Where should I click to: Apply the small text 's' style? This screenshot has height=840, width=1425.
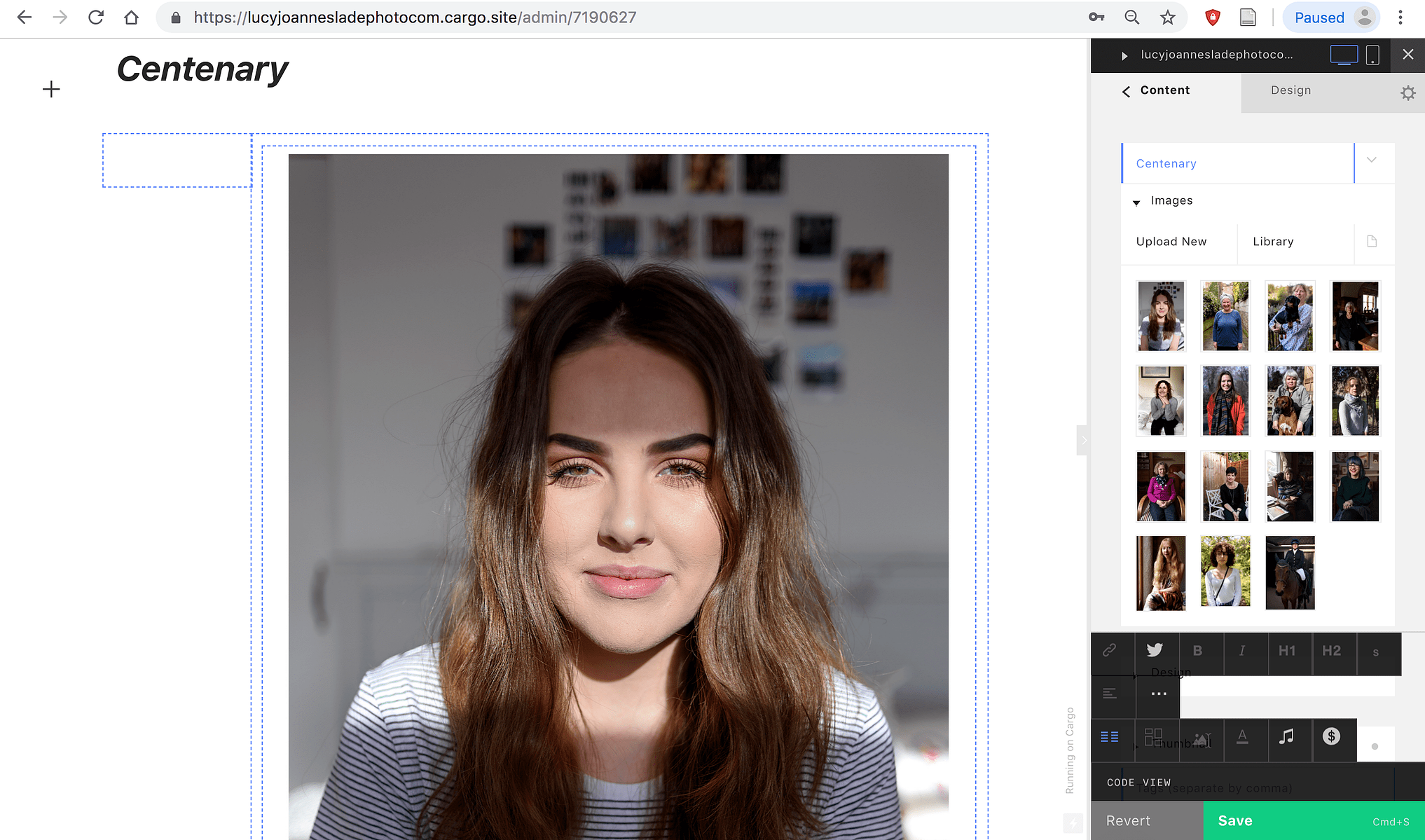(x=1376, y=652)
